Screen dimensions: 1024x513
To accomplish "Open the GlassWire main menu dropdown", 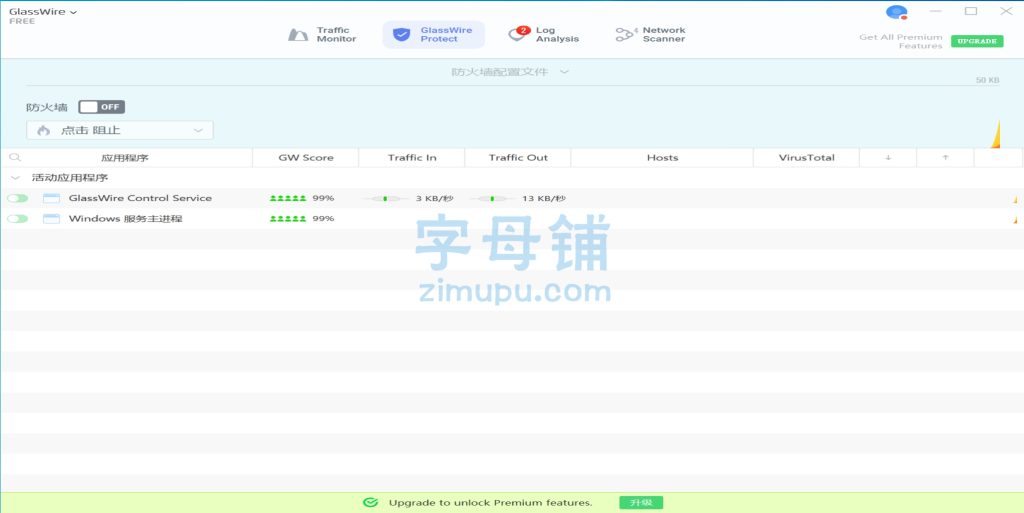I will click(43, 12).
